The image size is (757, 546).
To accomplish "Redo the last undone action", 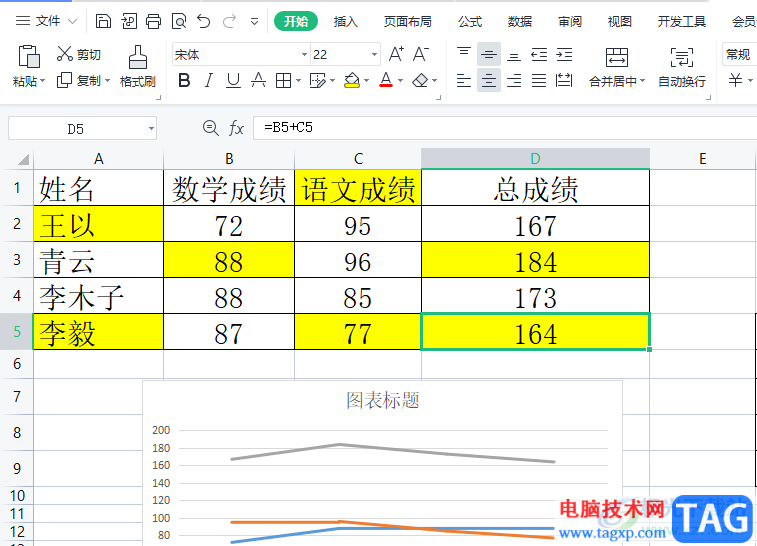I will click(x=229, y=21).
